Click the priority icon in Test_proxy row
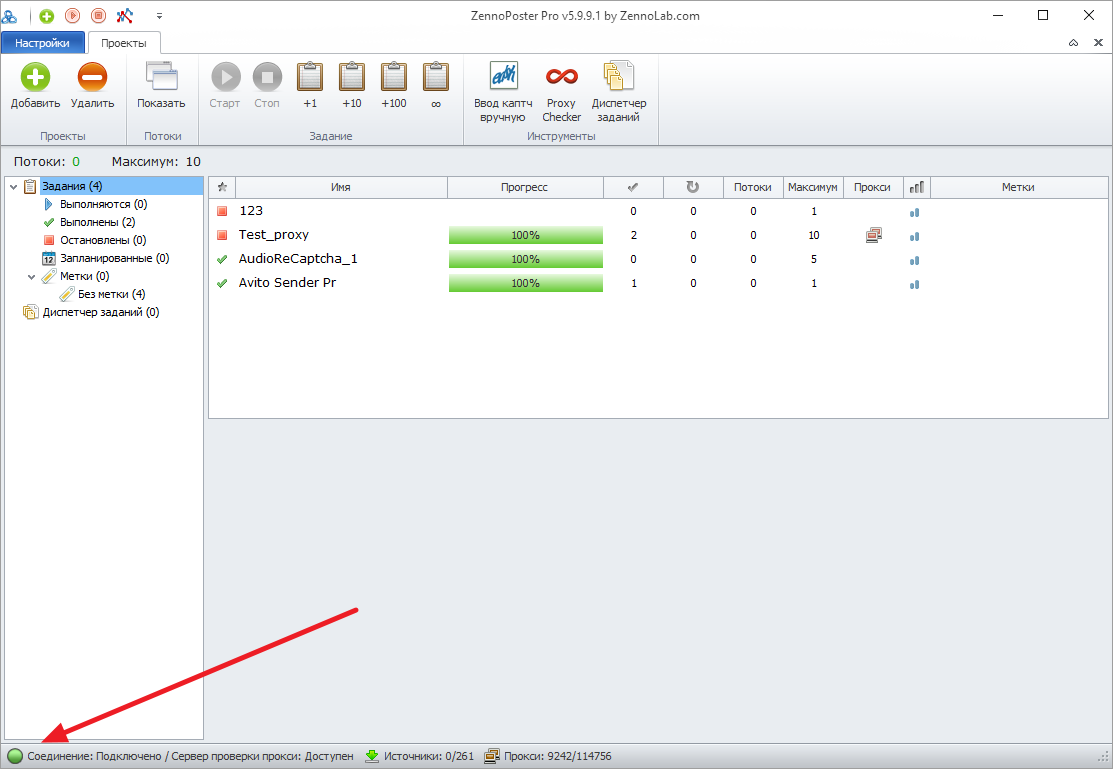This screenshot has width=1113, height=769. [x=914, y=236]
